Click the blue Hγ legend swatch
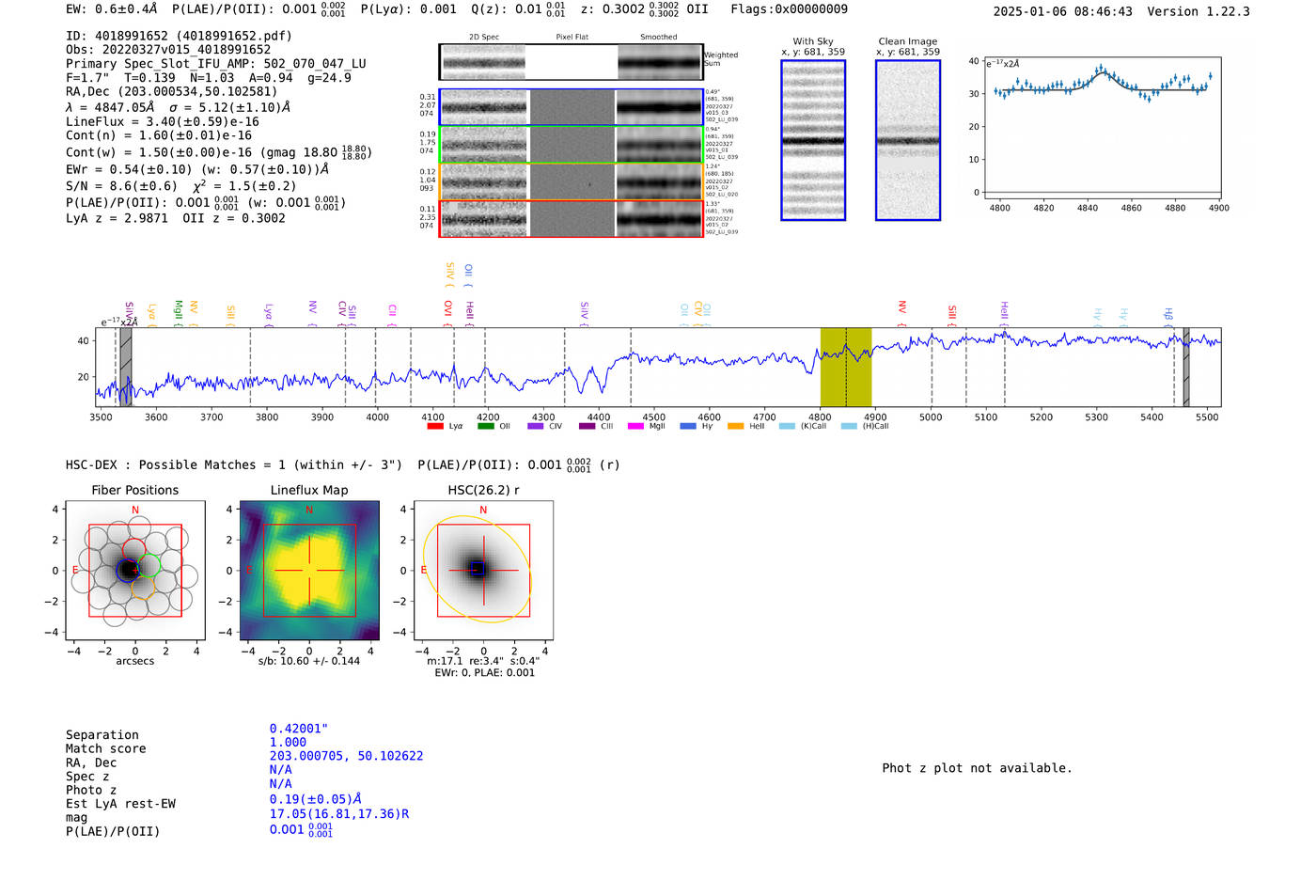This screenshot has height=896, width=1316. 688,426
